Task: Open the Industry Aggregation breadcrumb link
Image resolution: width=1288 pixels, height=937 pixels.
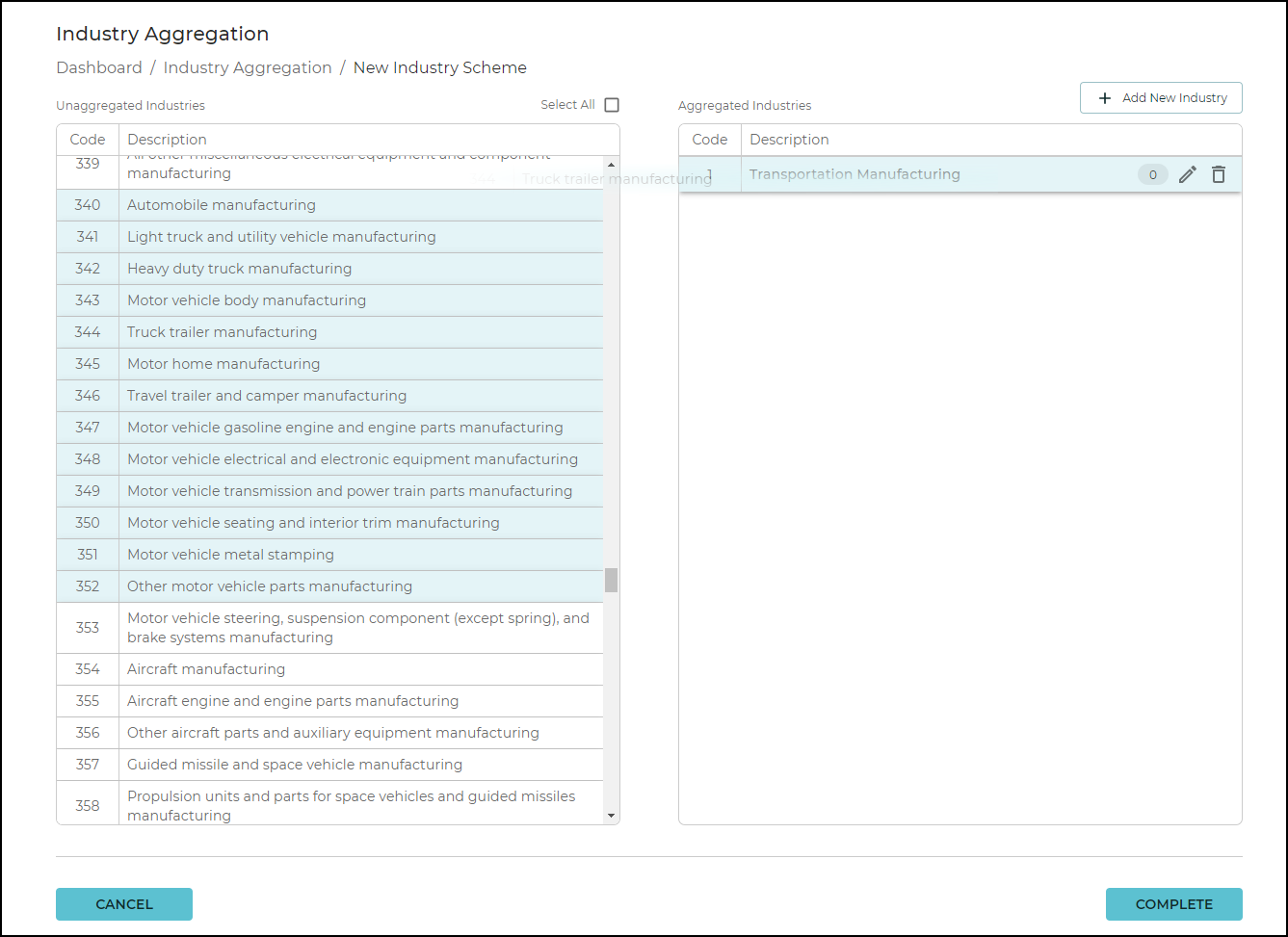Action: (248, 67)
